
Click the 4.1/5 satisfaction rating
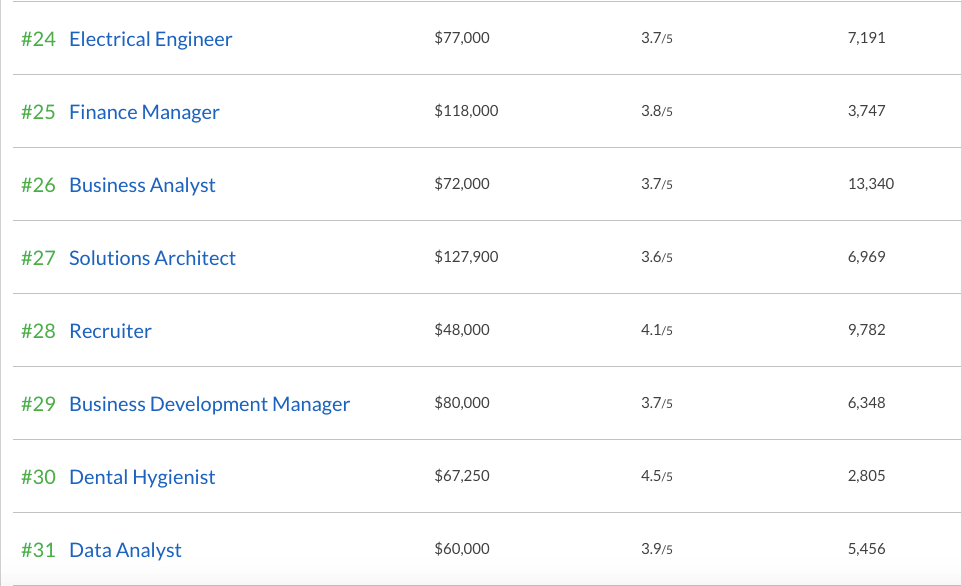pos(656,330)
